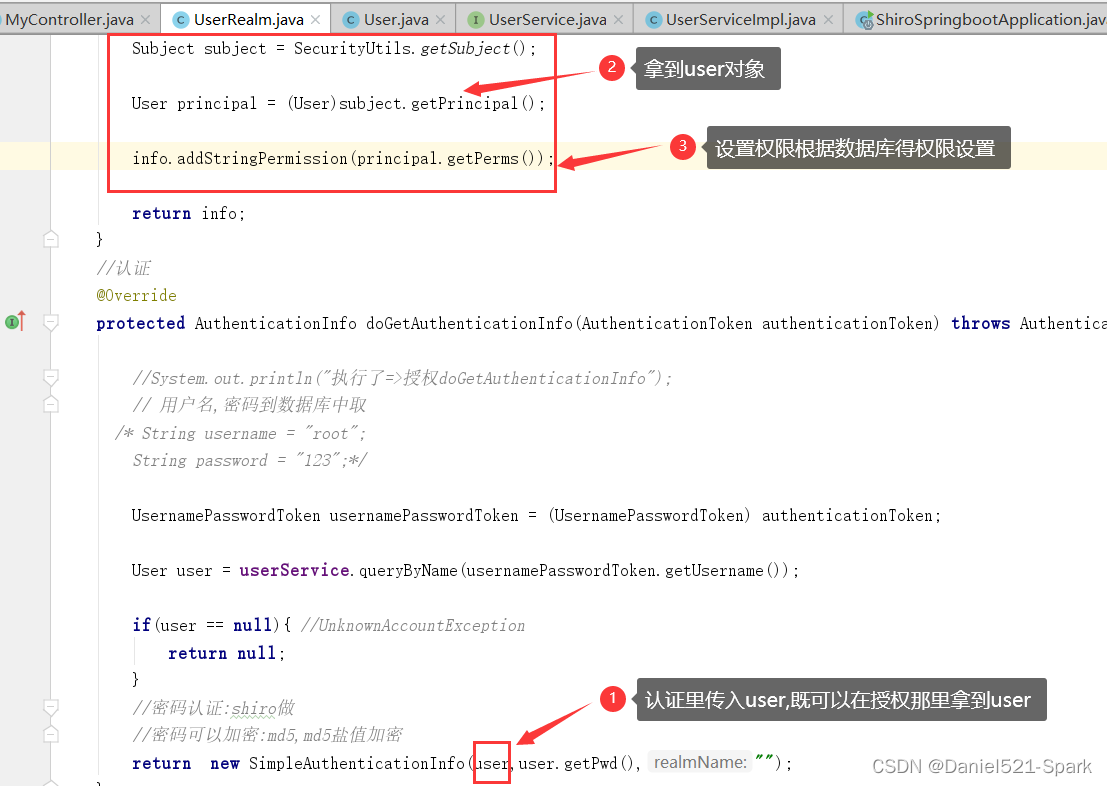Image resolution: width=1107 pixels, height=786 pixels.
Task: Click the getUsername() call
Action: [x=726, y=570]
